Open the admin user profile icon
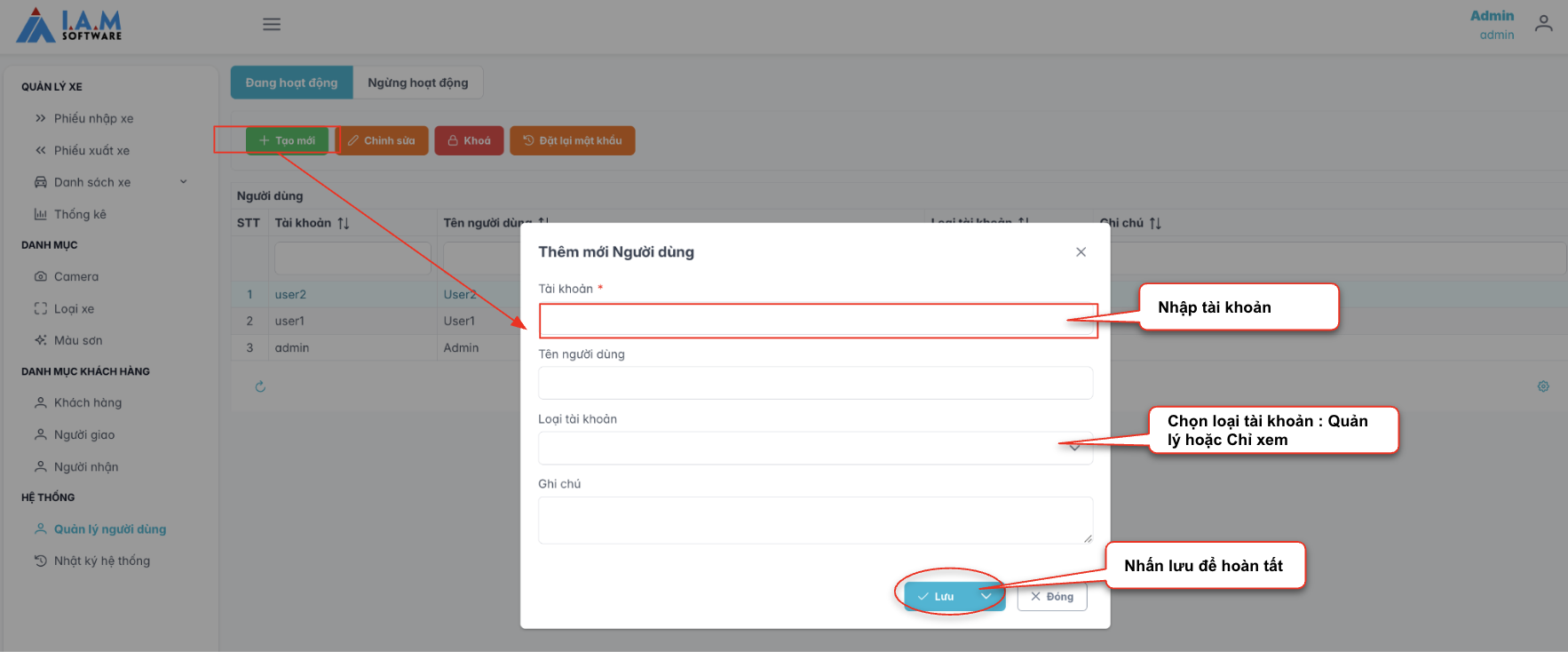The height and width of the screenshot is (652, 1568). (x=1543, y=24)
